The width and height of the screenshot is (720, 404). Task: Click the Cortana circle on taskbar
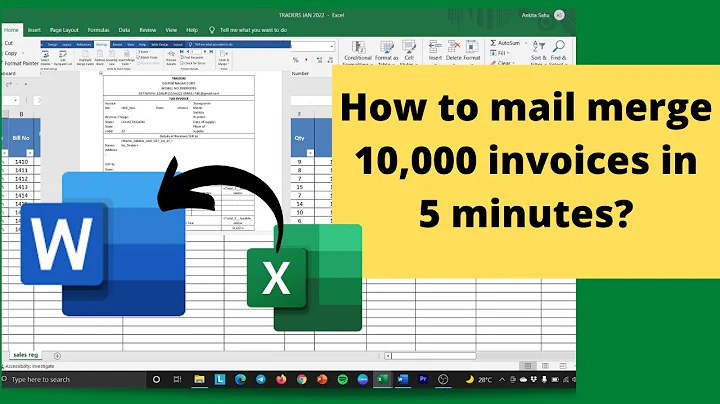pos(156,379)
